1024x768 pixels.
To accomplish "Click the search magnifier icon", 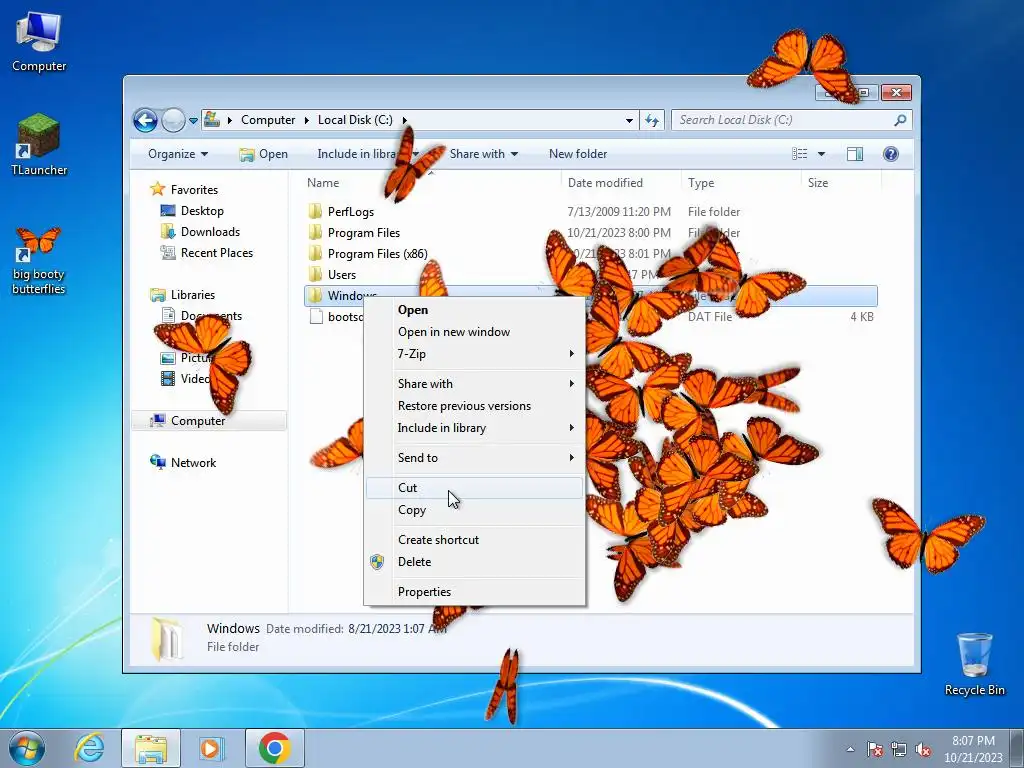I will [900, 120].
